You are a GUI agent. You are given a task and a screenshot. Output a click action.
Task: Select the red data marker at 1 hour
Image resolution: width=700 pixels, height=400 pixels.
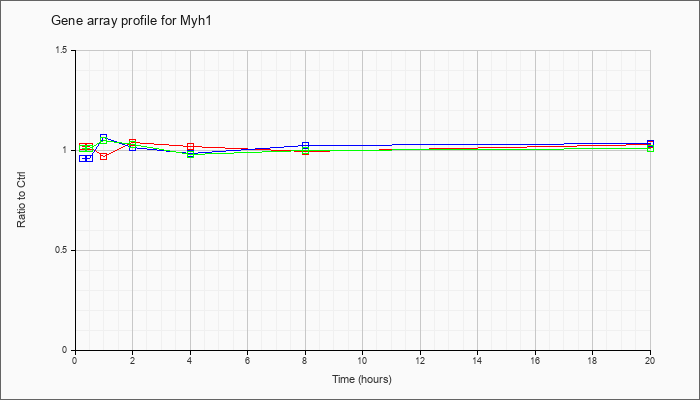(x=103, y=157)
